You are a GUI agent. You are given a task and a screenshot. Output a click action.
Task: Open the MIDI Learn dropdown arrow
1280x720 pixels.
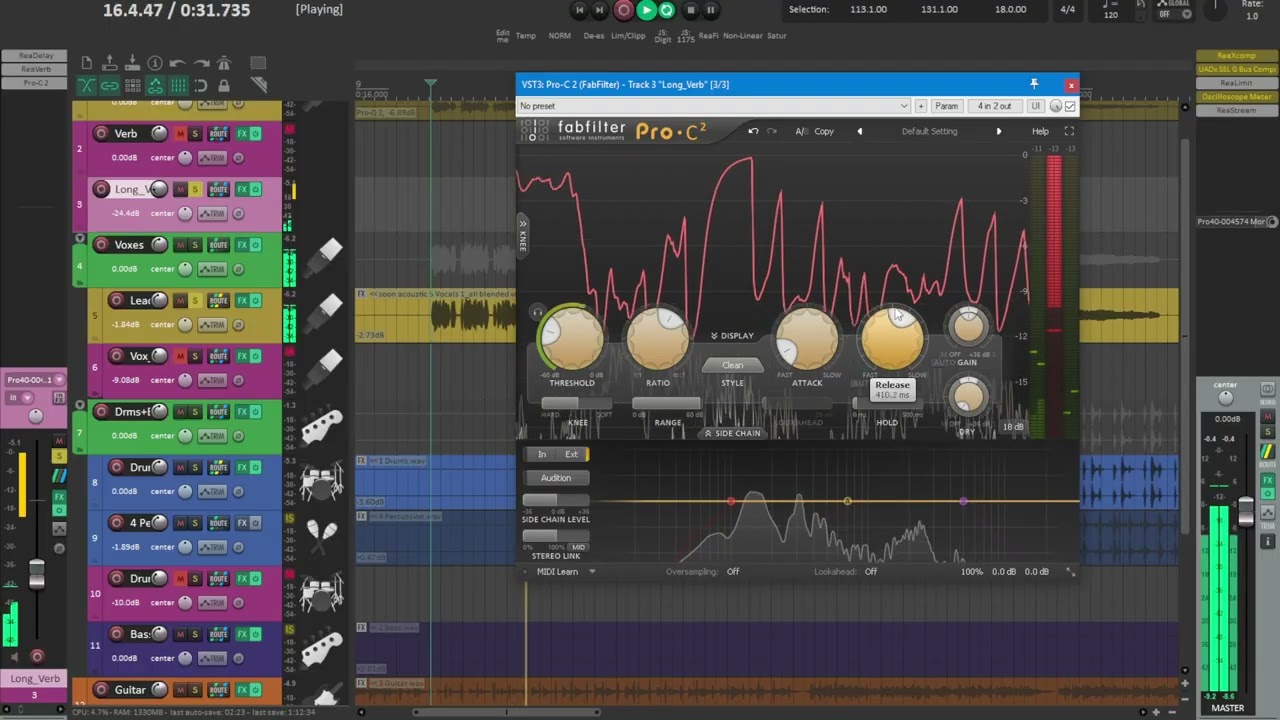coord(592,572)
